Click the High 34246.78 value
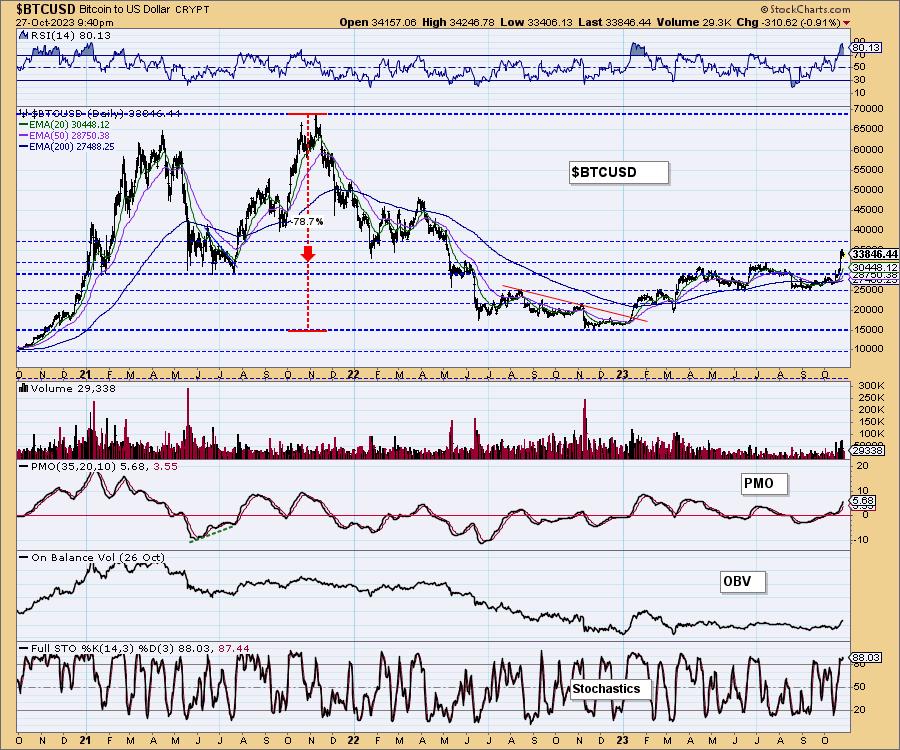 click(x=459, y=22)
